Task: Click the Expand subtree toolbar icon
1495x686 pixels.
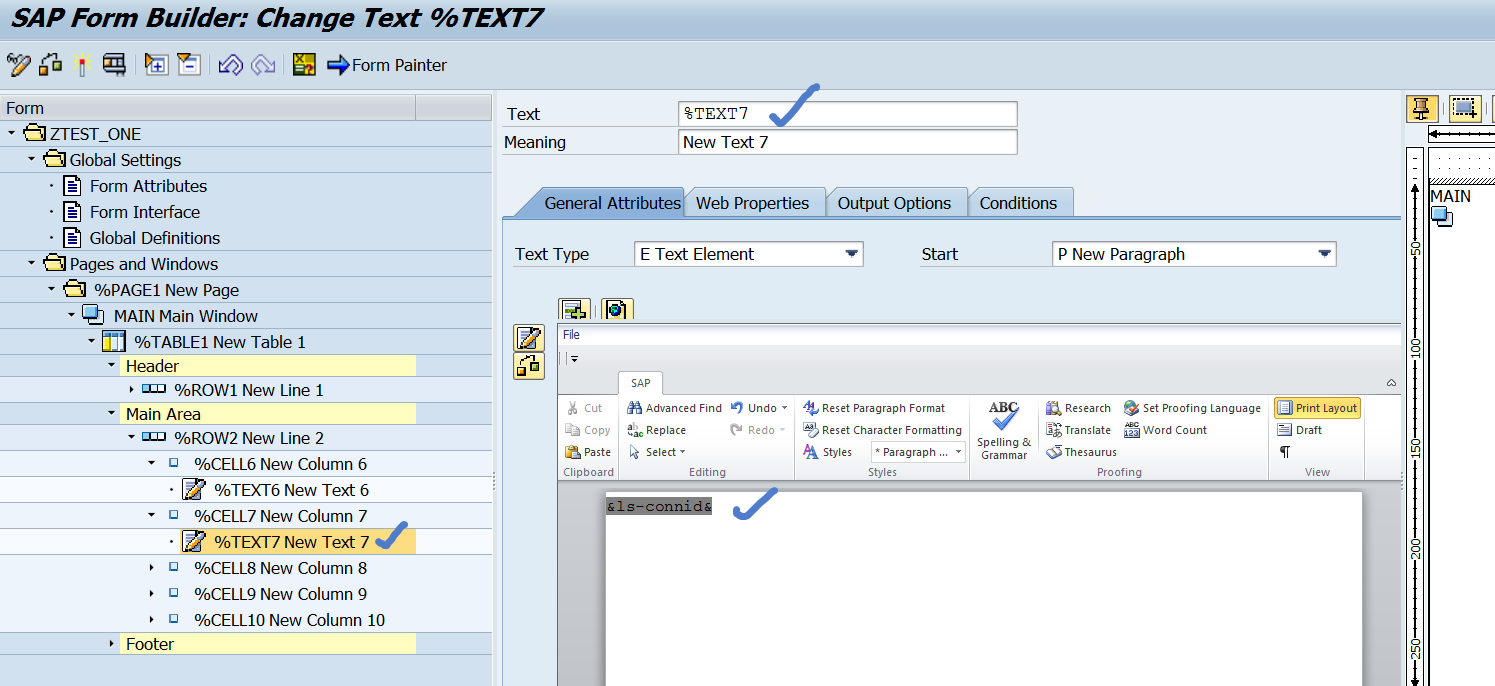Action: pyautogui.click(x=156, y=65)
